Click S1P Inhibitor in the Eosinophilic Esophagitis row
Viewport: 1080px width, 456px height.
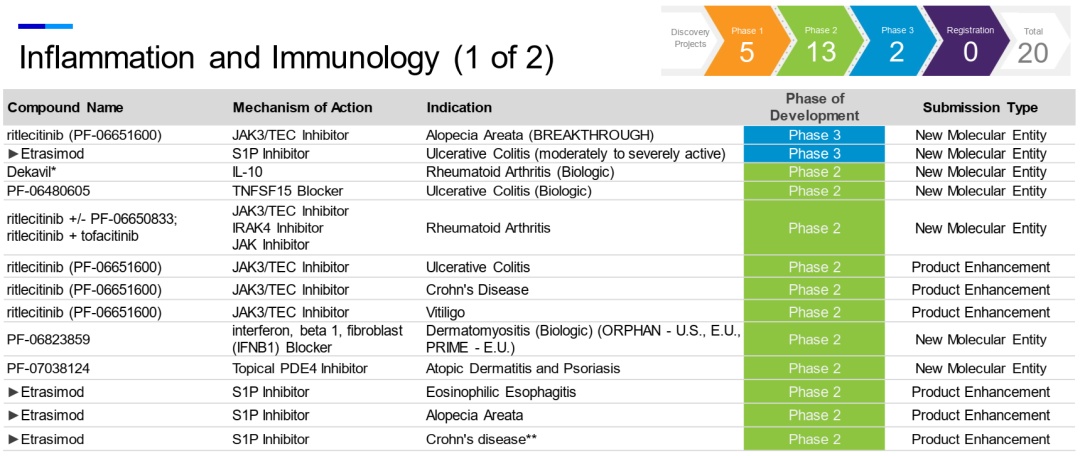[270, 393]
